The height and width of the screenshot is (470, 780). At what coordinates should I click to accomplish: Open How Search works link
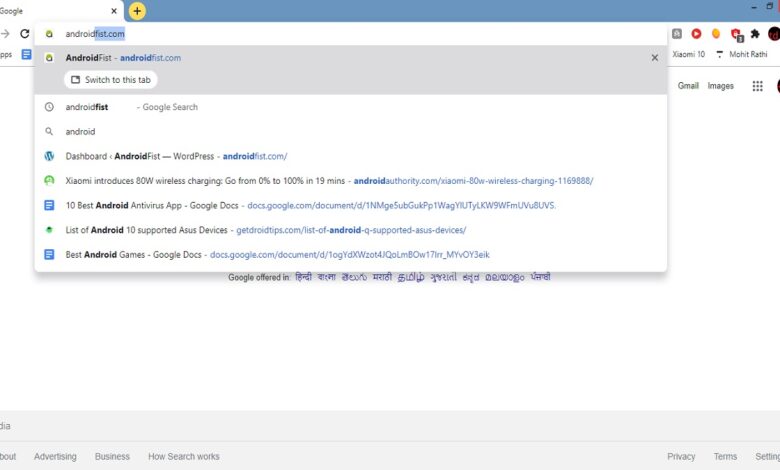(184, 456)
